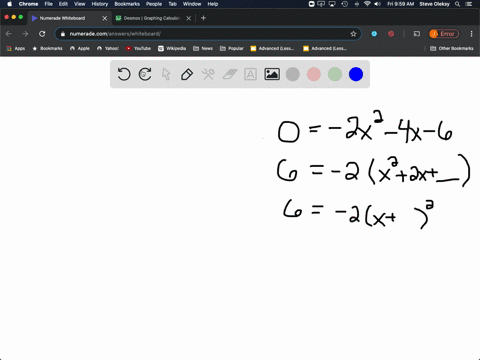Expand the Popular bookmarks folder
The image size is (480, 360).
232,48
